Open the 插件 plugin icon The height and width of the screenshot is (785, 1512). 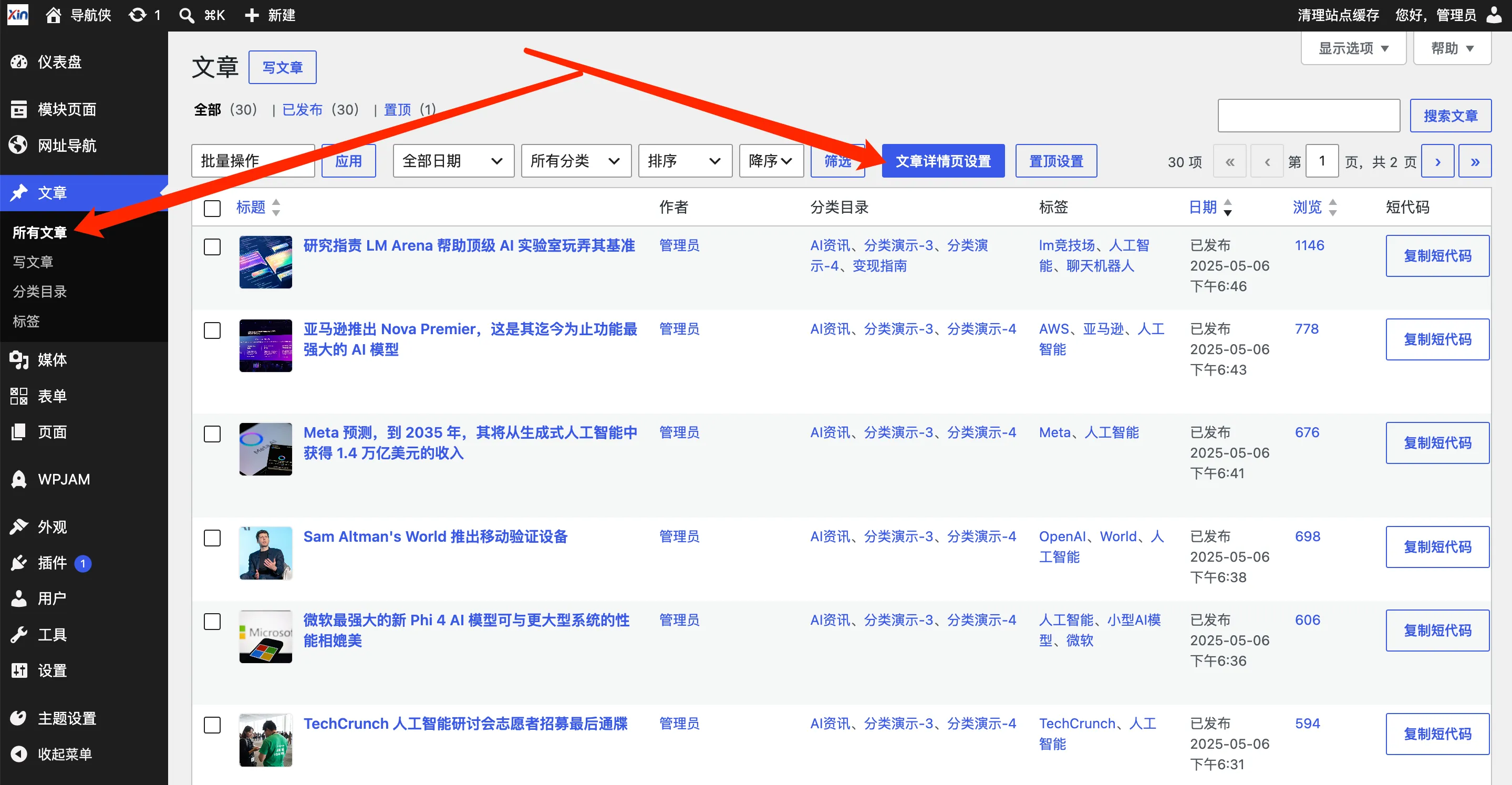tap(19, 562)
